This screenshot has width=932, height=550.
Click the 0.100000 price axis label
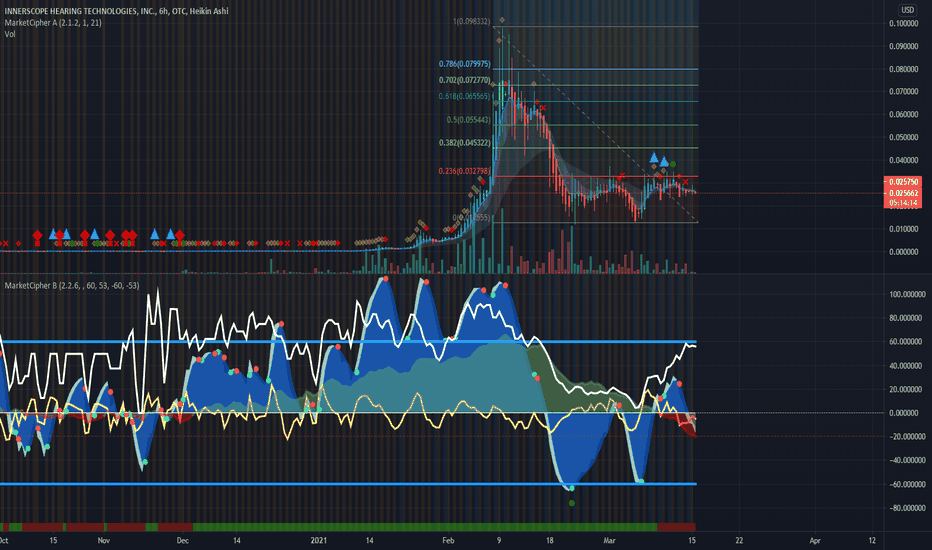click(x=903, y=23)
